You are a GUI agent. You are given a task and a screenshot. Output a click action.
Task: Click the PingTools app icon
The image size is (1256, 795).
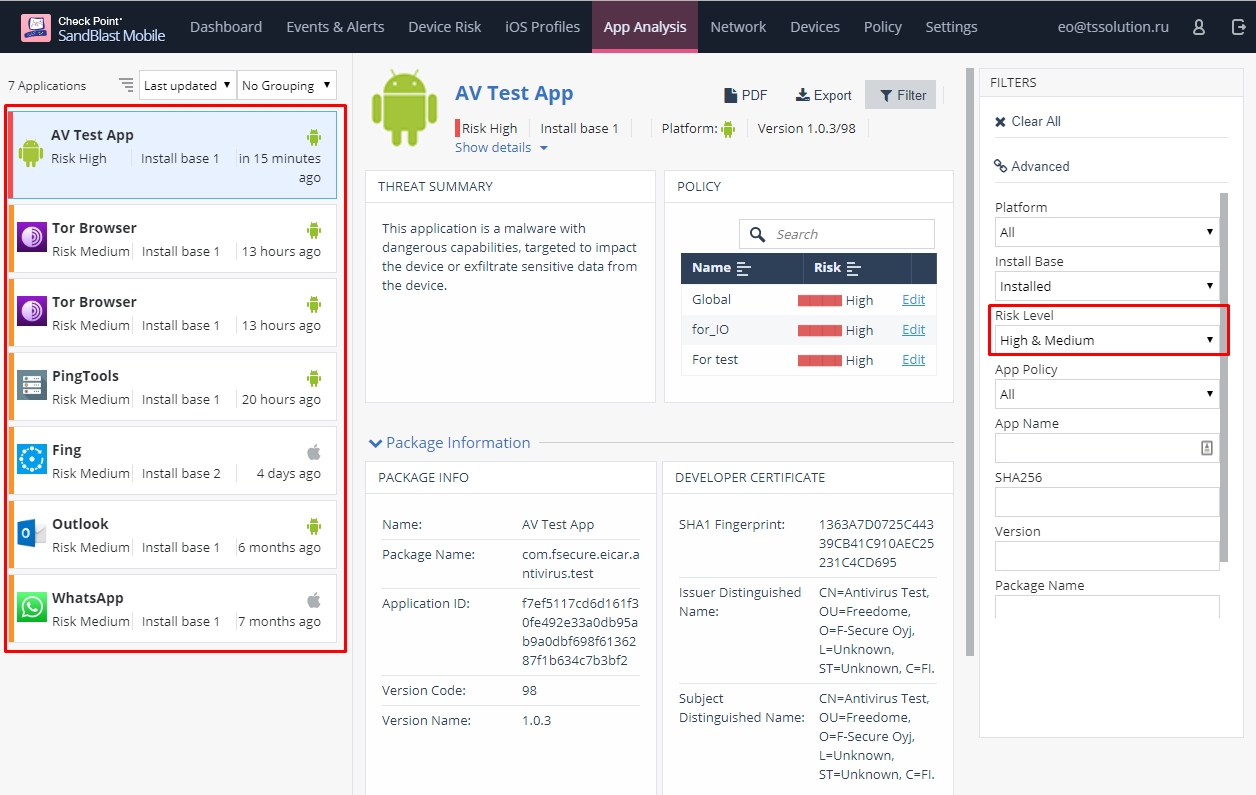[32, 385]
